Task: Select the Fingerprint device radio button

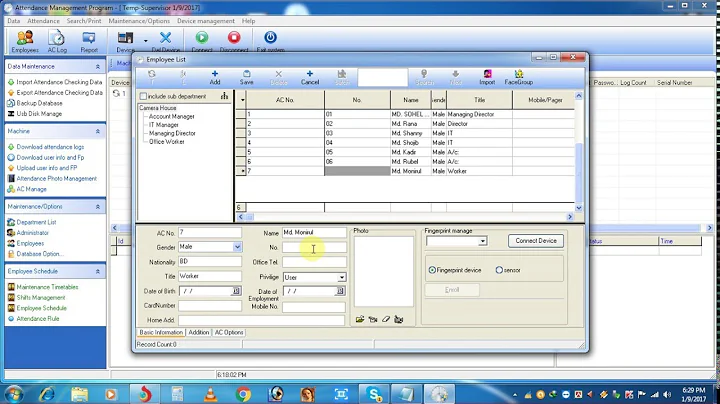Action: tap(432, 270)
